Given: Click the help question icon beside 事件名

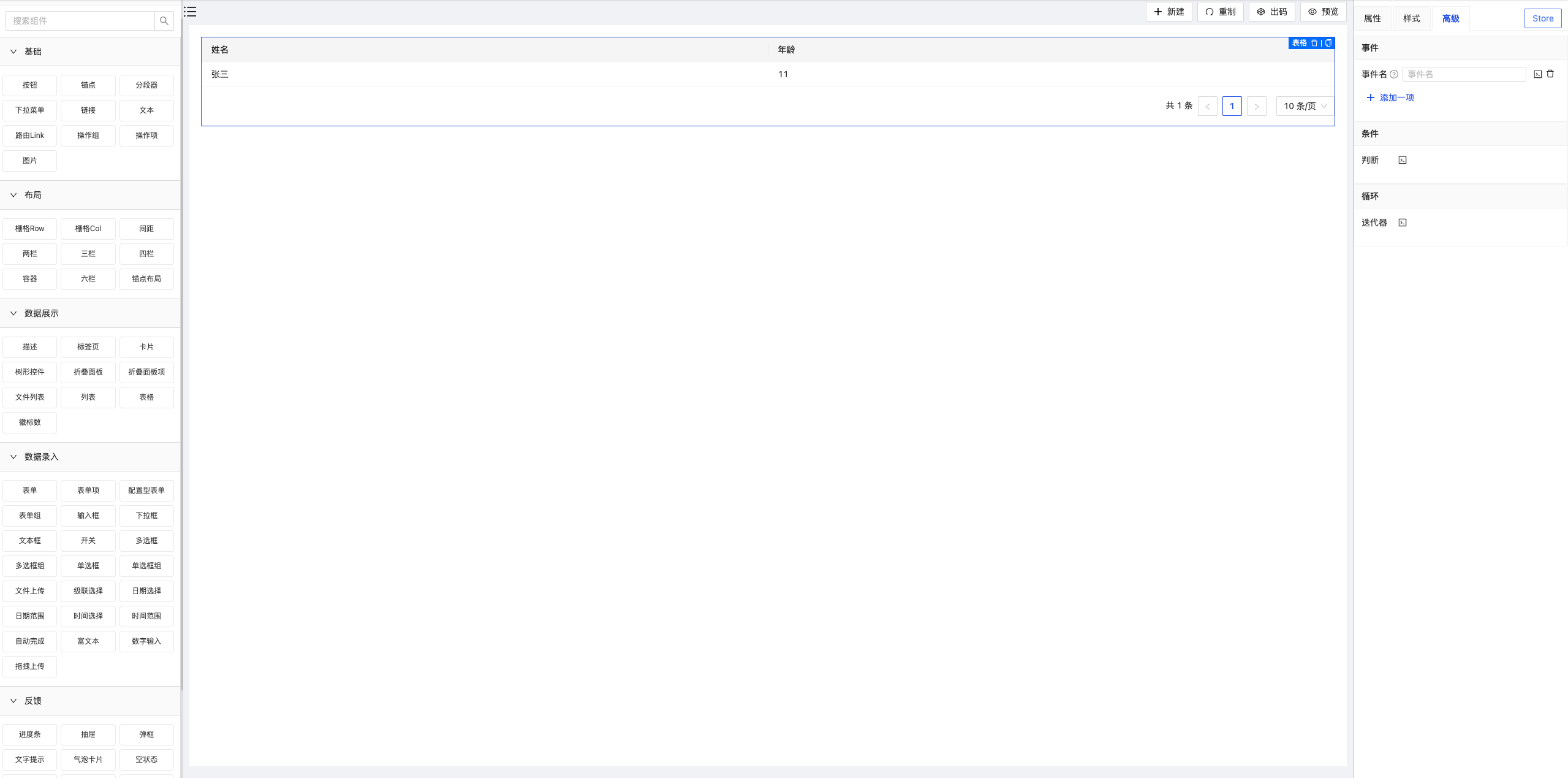Looking at the screenshot, I should [1394, 74].
